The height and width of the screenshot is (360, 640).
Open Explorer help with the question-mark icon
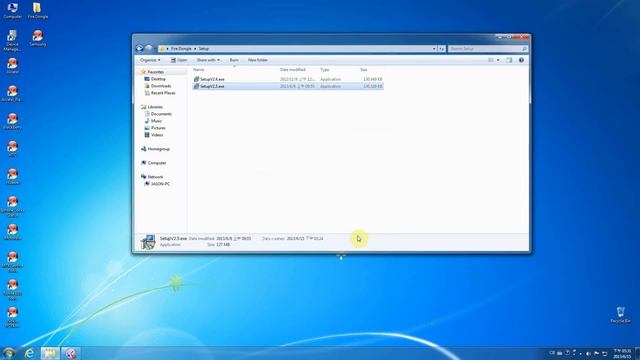521,60
